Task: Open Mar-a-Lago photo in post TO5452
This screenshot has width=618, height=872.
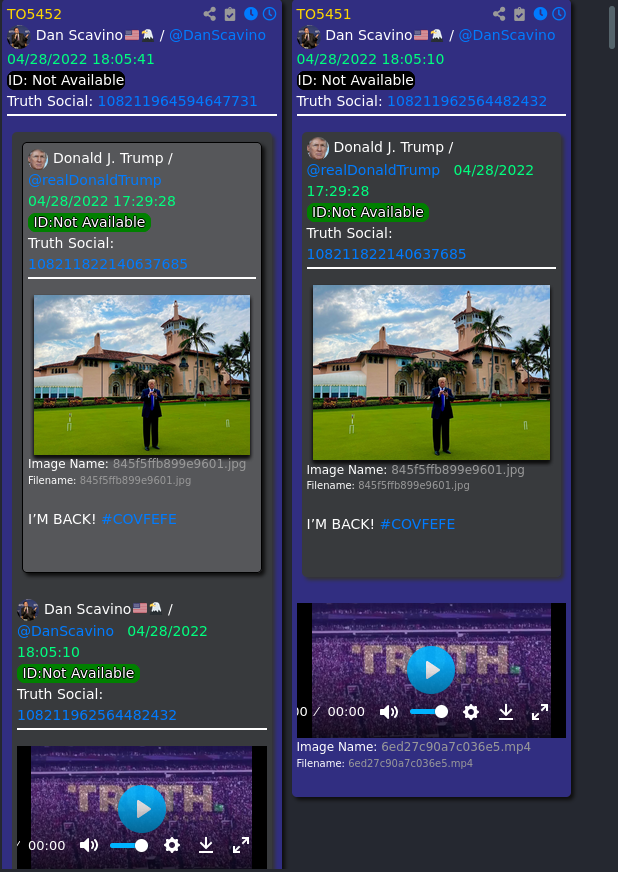Action: point(142,375)
